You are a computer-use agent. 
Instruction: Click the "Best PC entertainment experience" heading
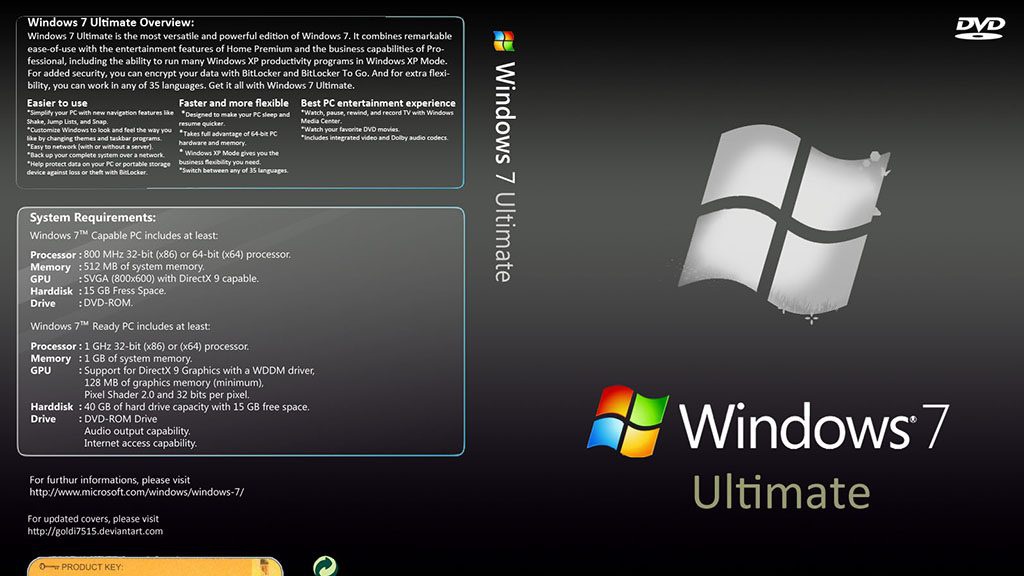tap(378, 103)
